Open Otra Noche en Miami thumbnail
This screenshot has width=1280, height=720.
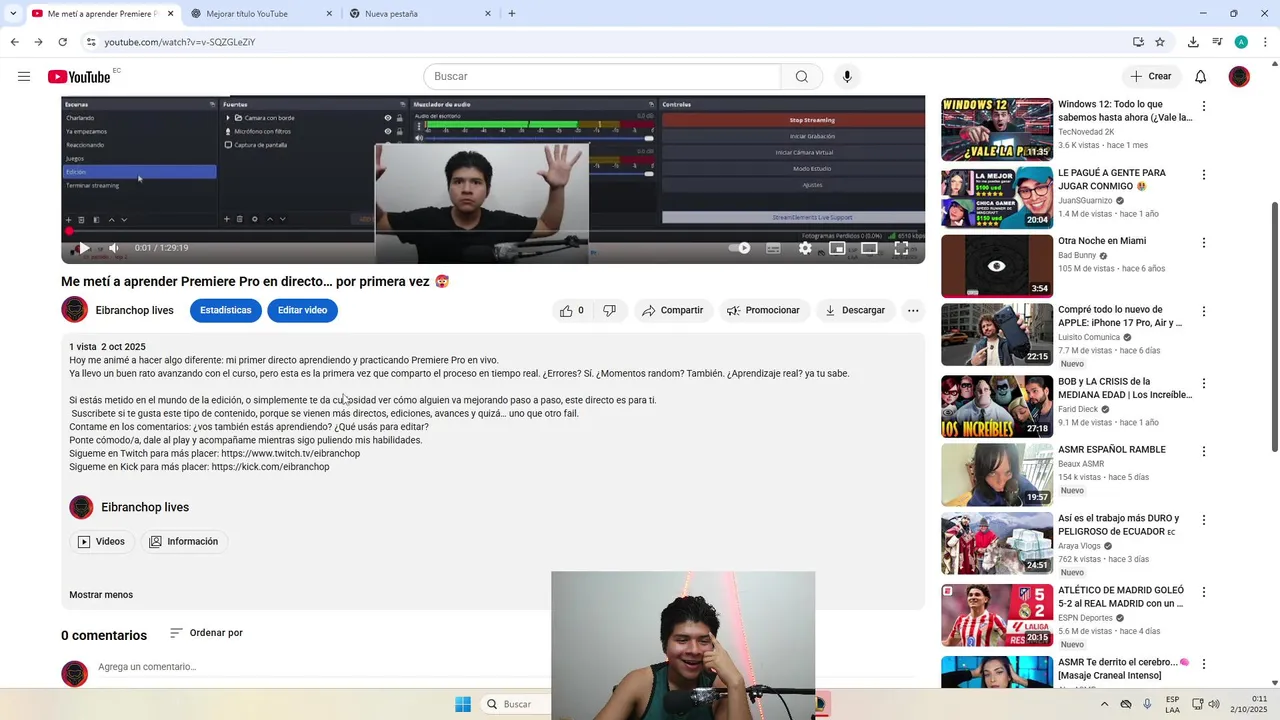point(997,266)
